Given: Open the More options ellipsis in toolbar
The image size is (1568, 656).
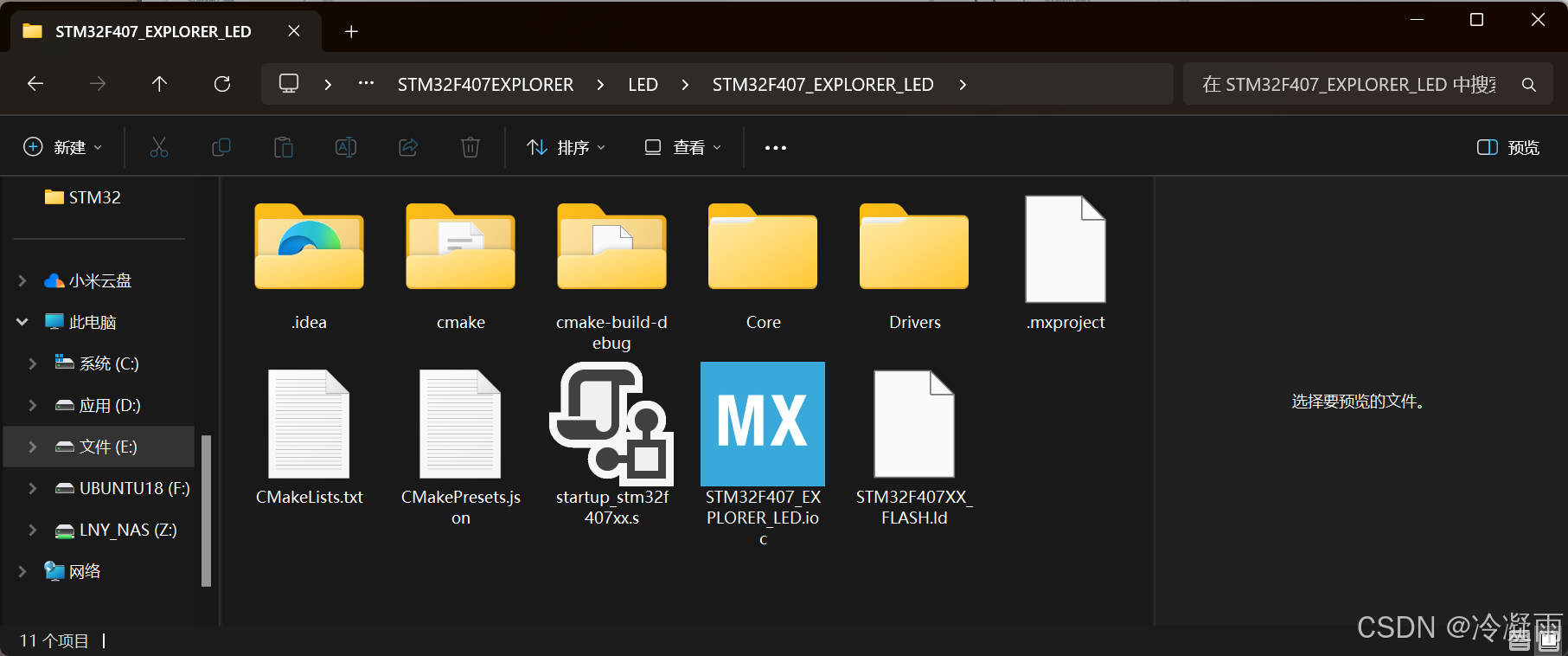Looking at the screenshot, I should coord(776,148).
